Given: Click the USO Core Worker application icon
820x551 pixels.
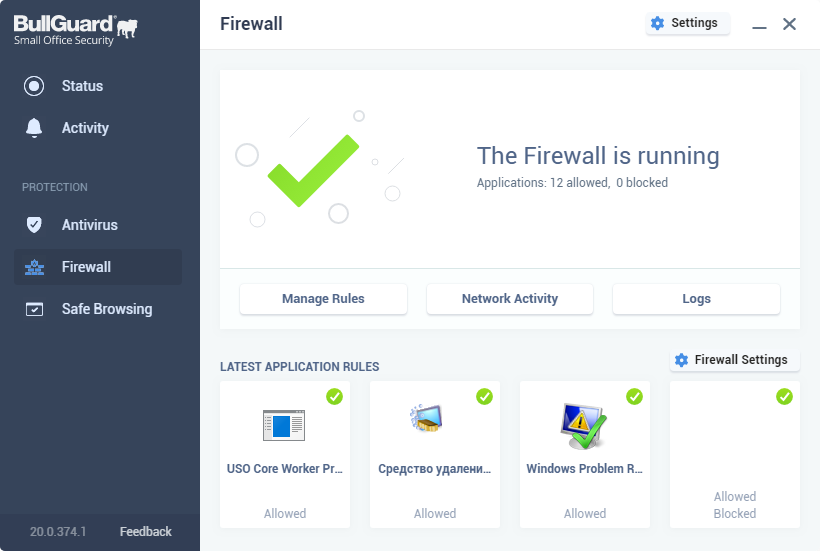Looking at the screenshot, I should click(x=283, y=425).
